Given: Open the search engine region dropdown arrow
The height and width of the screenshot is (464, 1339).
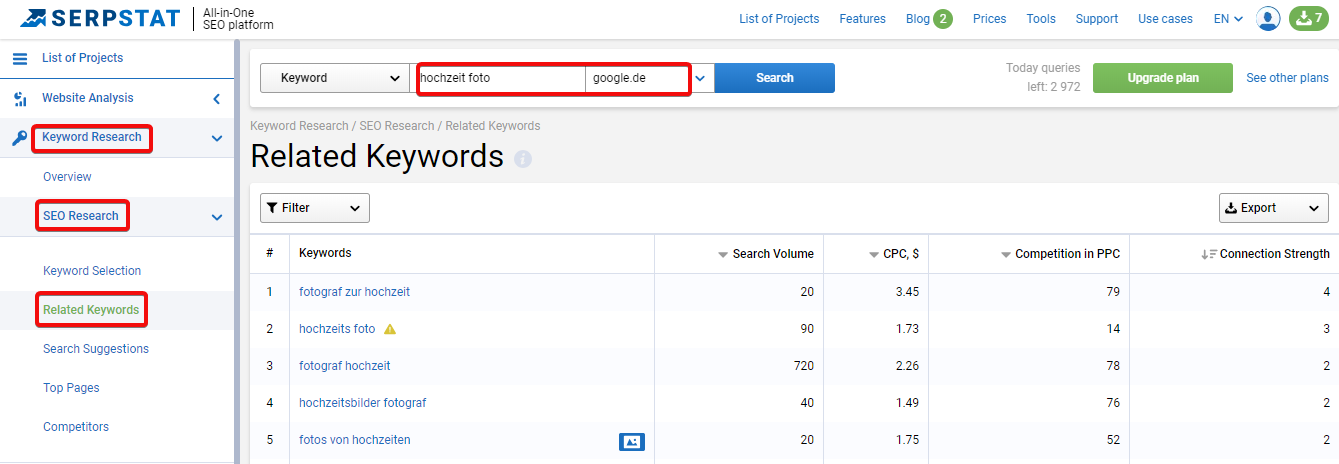Looking at the screenshot, I should 701,78.
